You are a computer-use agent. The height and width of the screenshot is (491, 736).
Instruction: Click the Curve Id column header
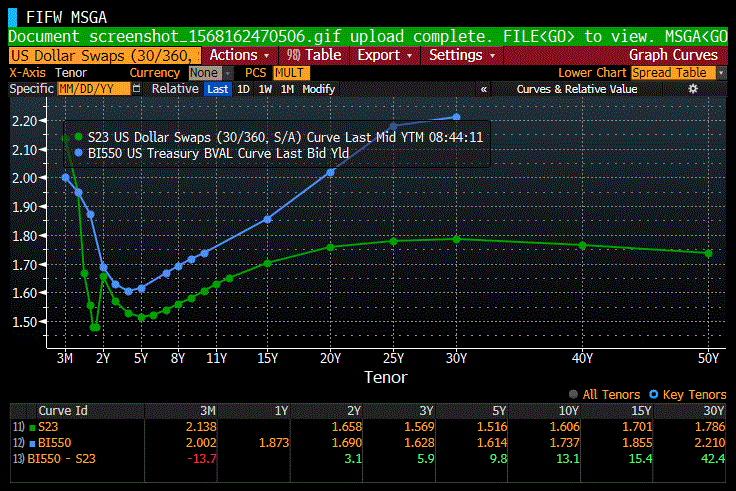coord(63,411)
